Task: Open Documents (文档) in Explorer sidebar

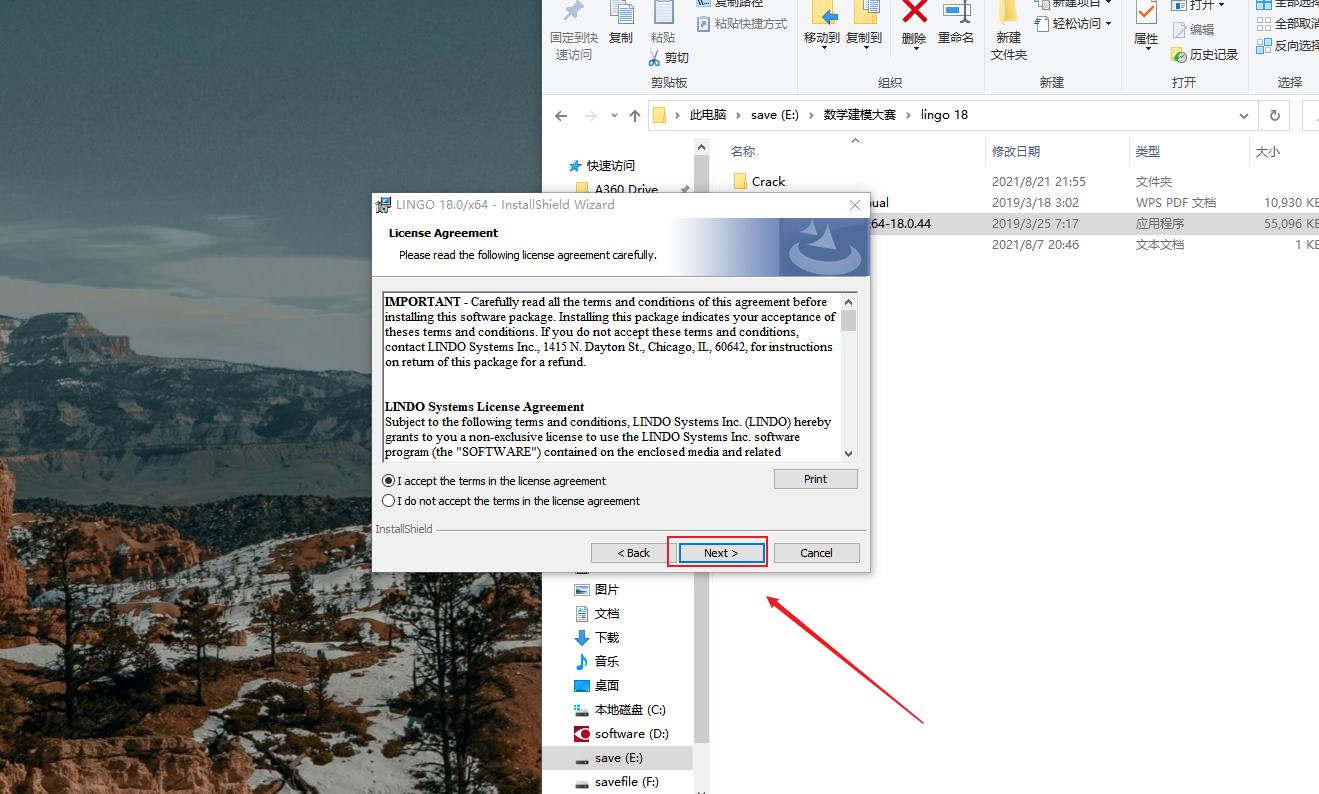Action: (x=606, y=614)
